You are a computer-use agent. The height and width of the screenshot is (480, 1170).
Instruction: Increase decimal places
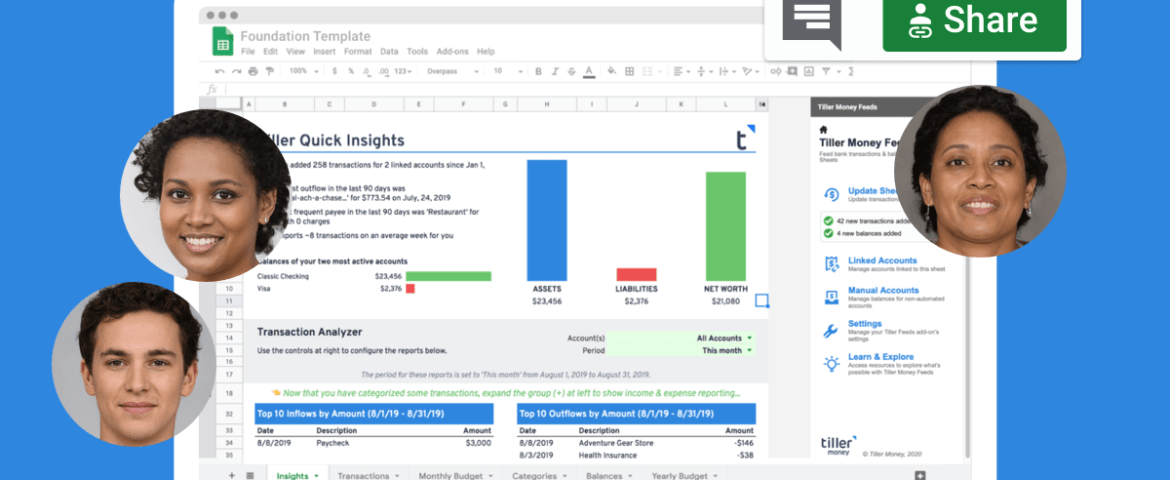(x=384, y=72)
